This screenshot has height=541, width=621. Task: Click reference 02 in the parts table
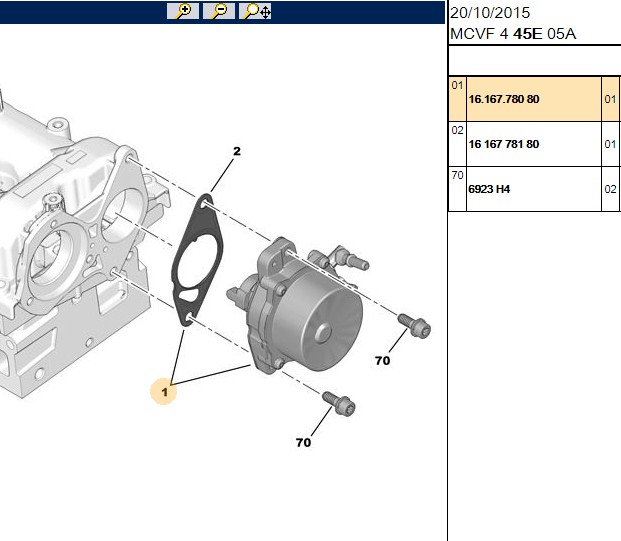(x=457, y=130)
